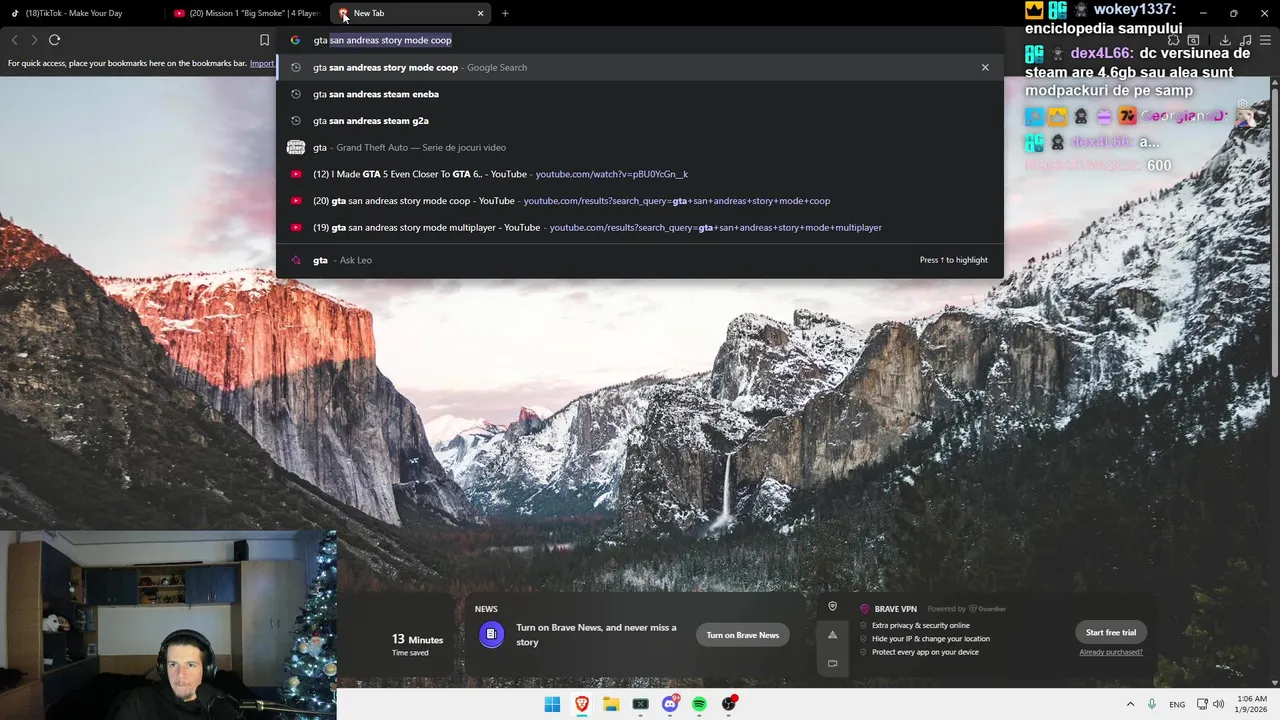Switch to the TikTok - Make Your Day tab
Viewport: 1280px width, 720px height.
pos(82,13)
